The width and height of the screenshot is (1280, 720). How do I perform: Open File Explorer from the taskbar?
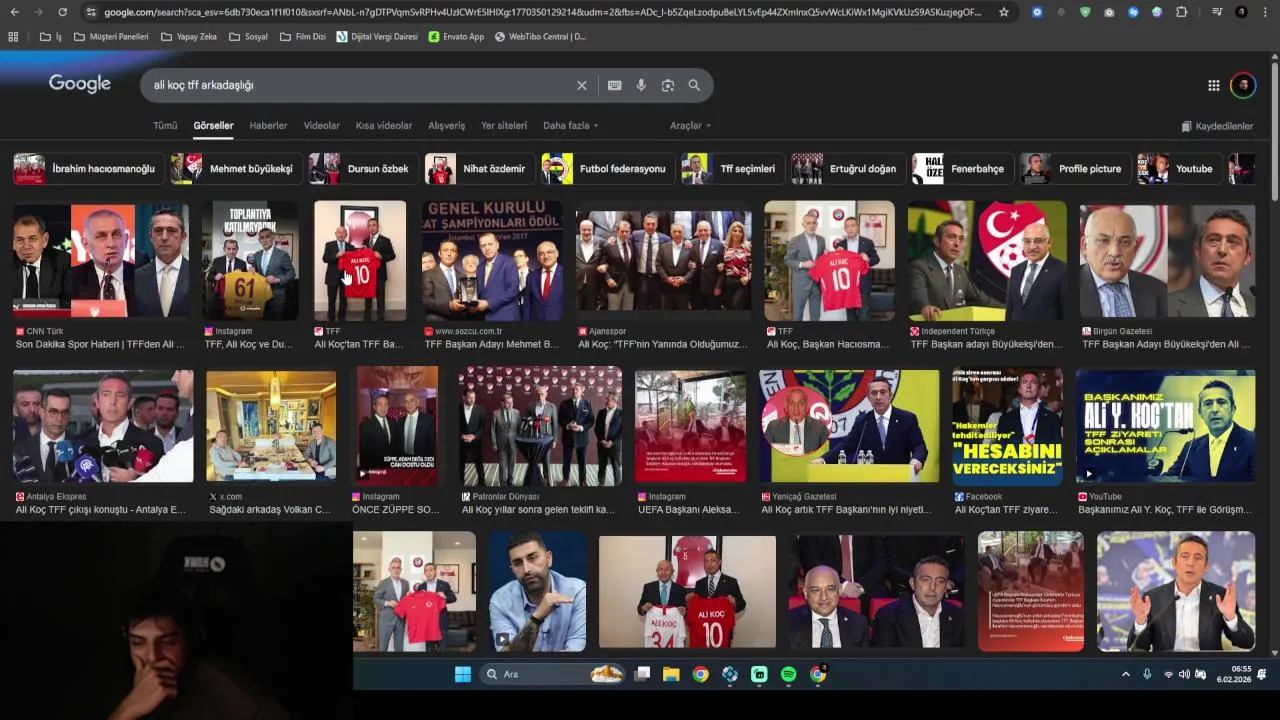[x=671, y=674]
